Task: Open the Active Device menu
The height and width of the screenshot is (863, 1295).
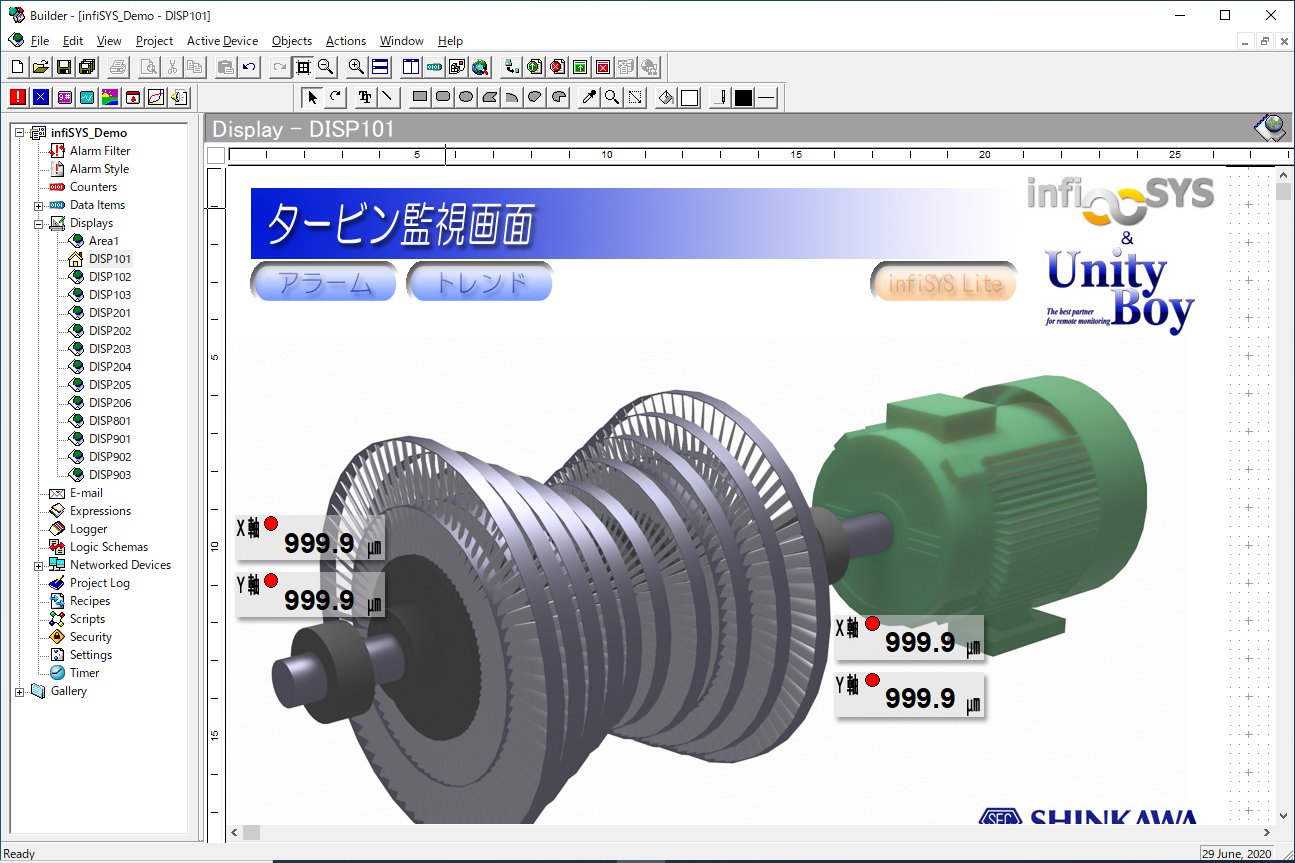Action: (x=222, y=41)
